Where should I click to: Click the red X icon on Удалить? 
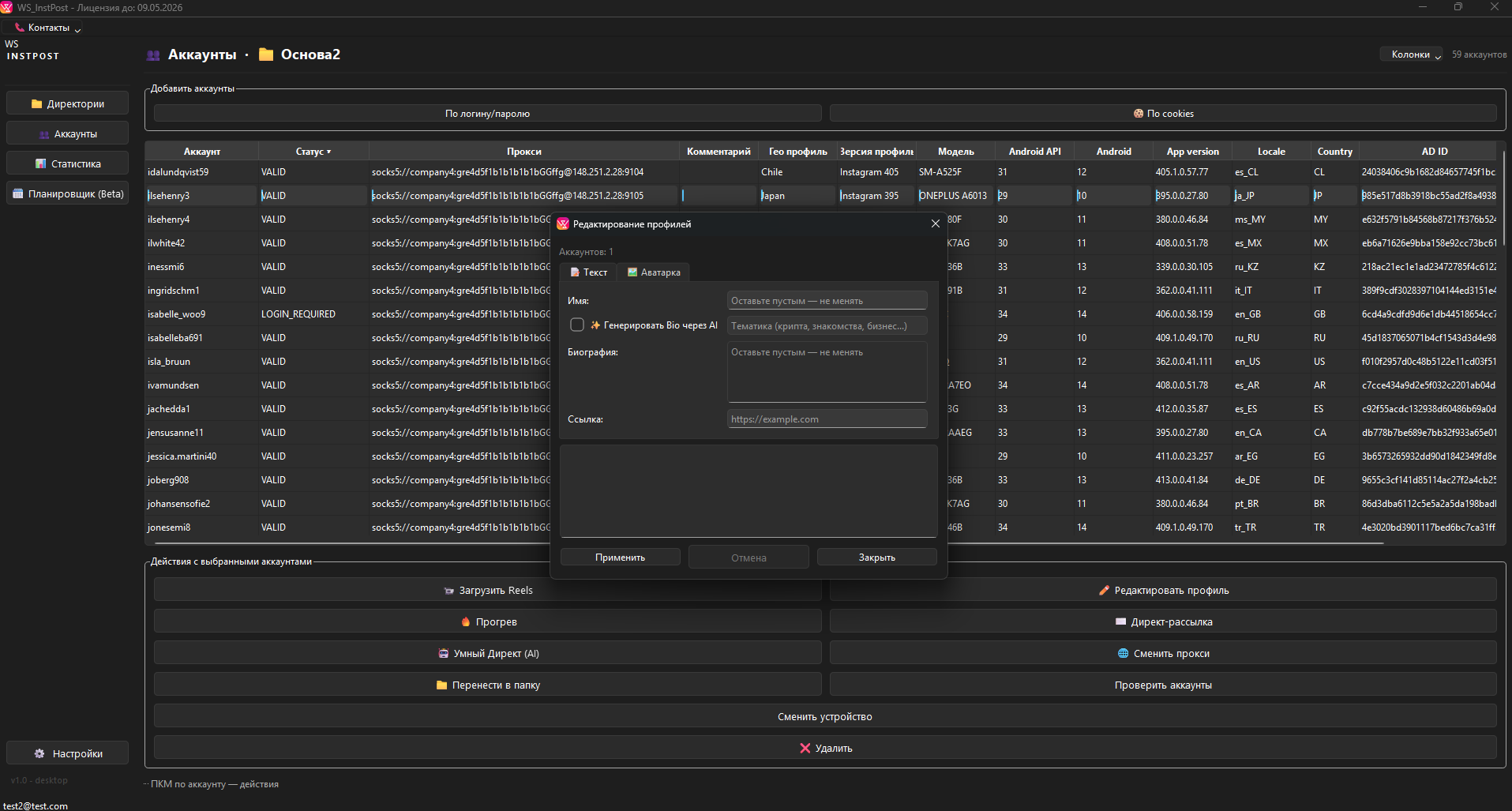click(x=805, y=748)
